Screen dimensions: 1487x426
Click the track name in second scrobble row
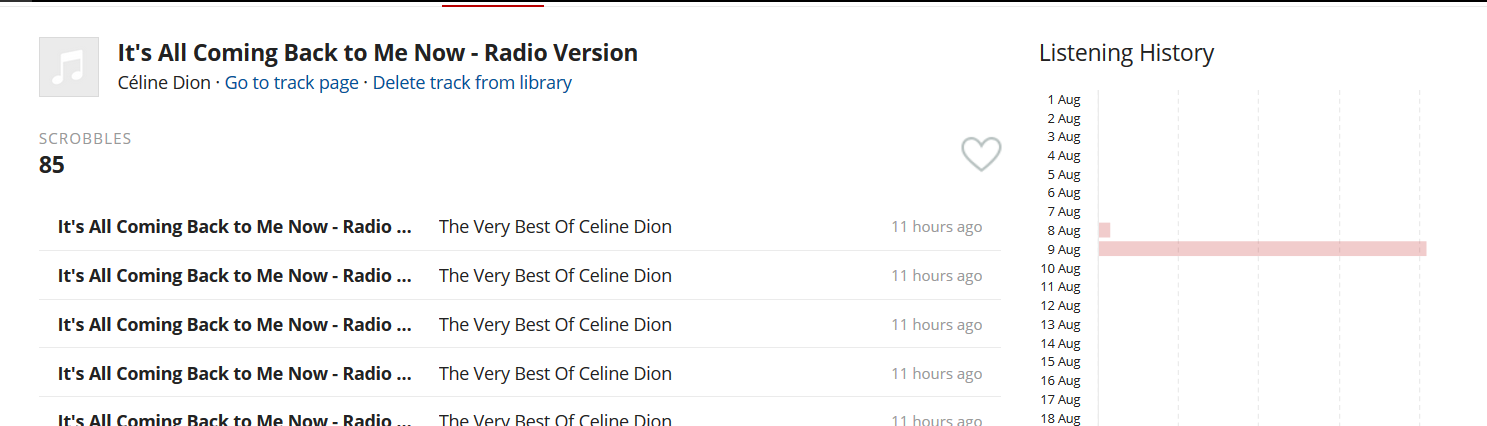[x=235, y=276]
